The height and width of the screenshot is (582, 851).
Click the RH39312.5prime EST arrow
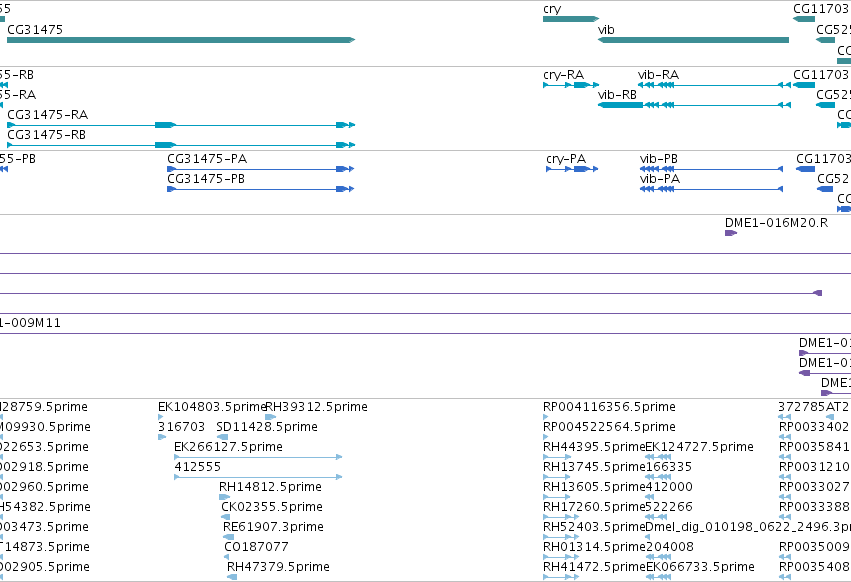270,417
